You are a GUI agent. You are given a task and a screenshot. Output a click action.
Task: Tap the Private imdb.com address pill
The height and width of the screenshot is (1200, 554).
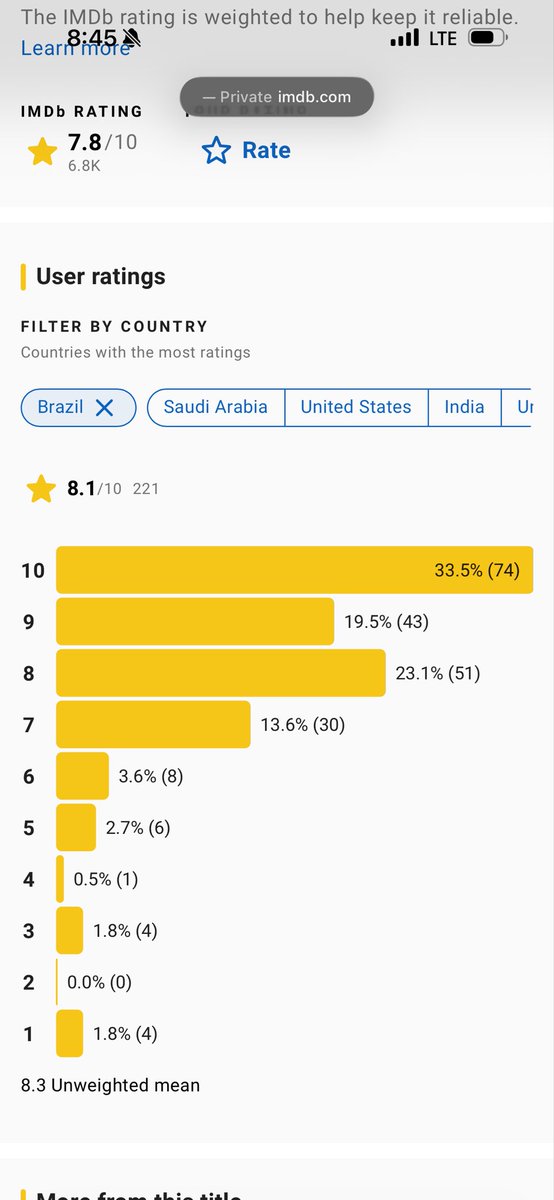[277, 97]
